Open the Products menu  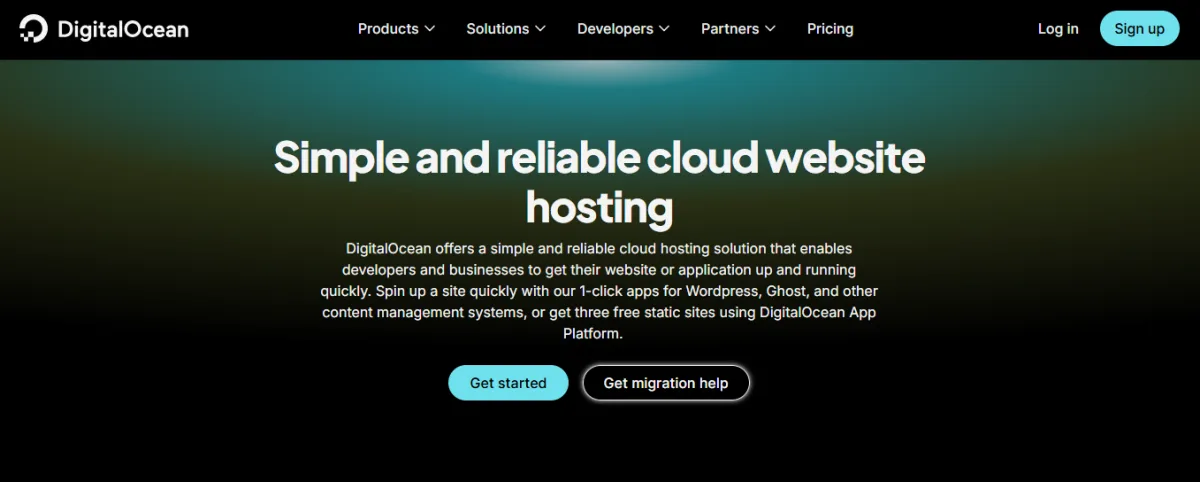tap(396, 29)
